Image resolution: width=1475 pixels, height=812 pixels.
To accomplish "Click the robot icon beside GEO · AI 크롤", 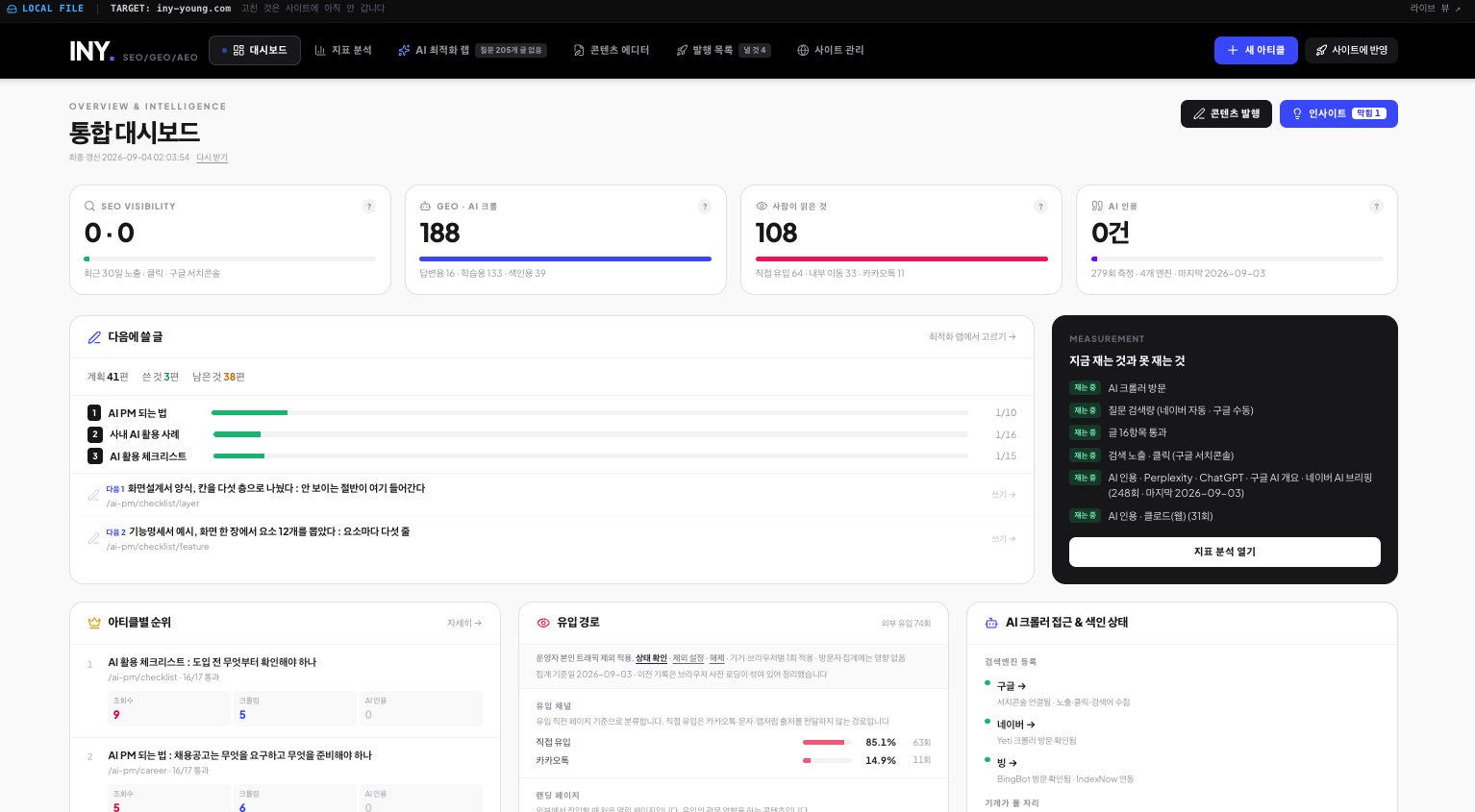I will [x=425, y=207].
